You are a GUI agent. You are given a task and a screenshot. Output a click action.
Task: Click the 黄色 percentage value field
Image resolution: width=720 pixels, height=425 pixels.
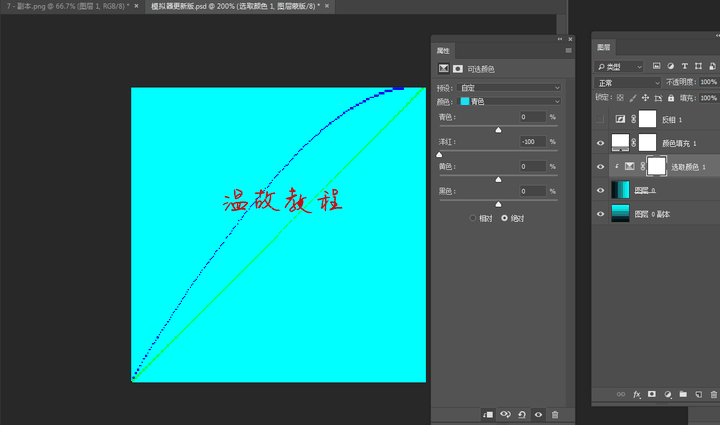click(533, 166)
